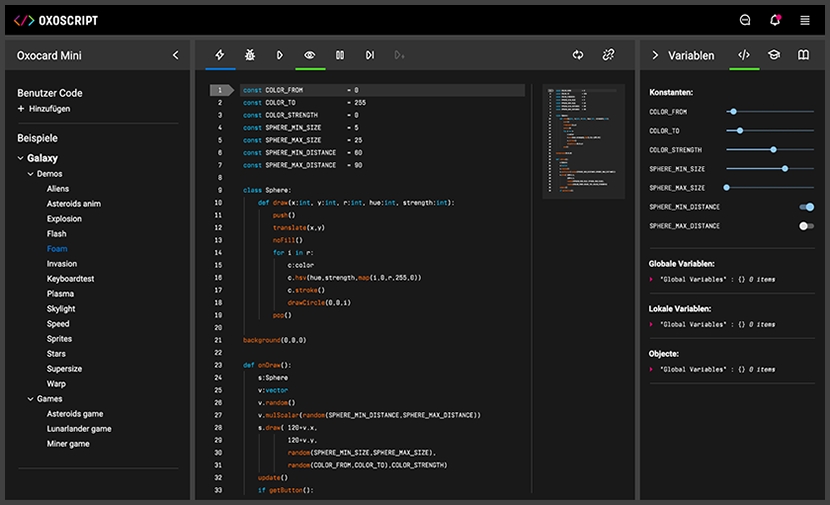
Task: Turn off the SPHERE_MIN_DISTANCE toggle
Action: [806, 207]
